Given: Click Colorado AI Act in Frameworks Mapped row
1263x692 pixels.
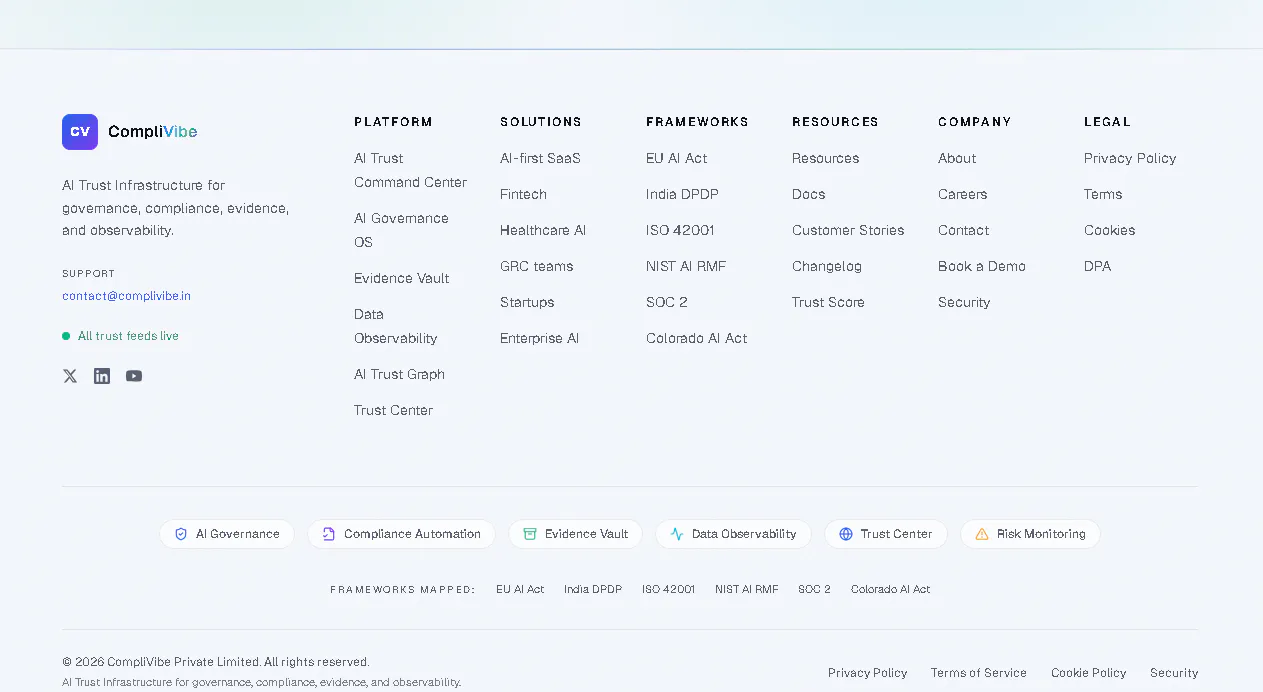Looking at the screenshot, I should [890, 589].
